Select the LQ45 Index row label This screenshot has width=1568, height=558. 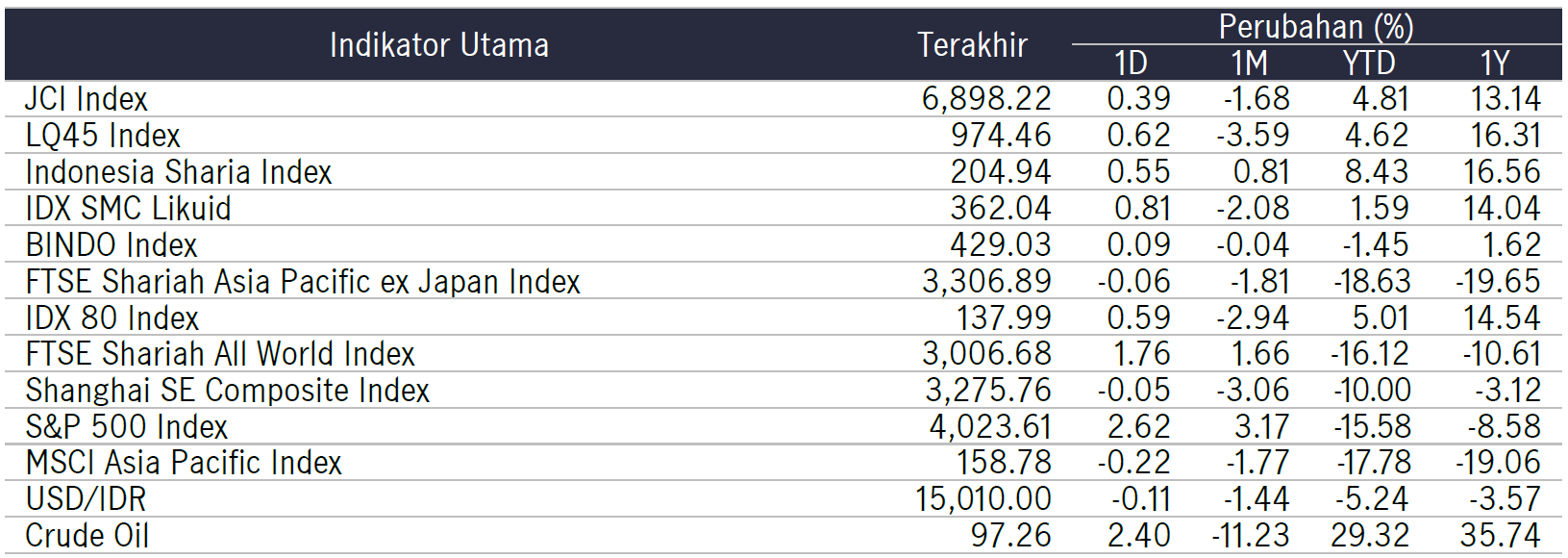pos(103,136)
